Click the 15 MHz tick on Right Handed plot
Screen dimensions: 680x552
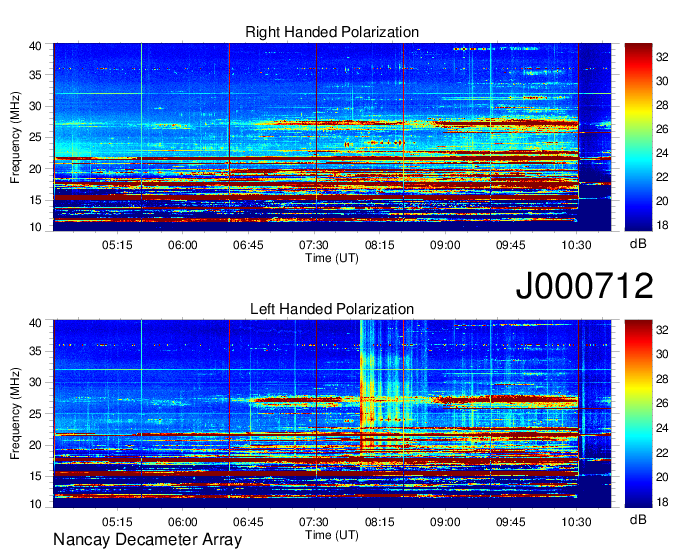[x=35, y=200]
